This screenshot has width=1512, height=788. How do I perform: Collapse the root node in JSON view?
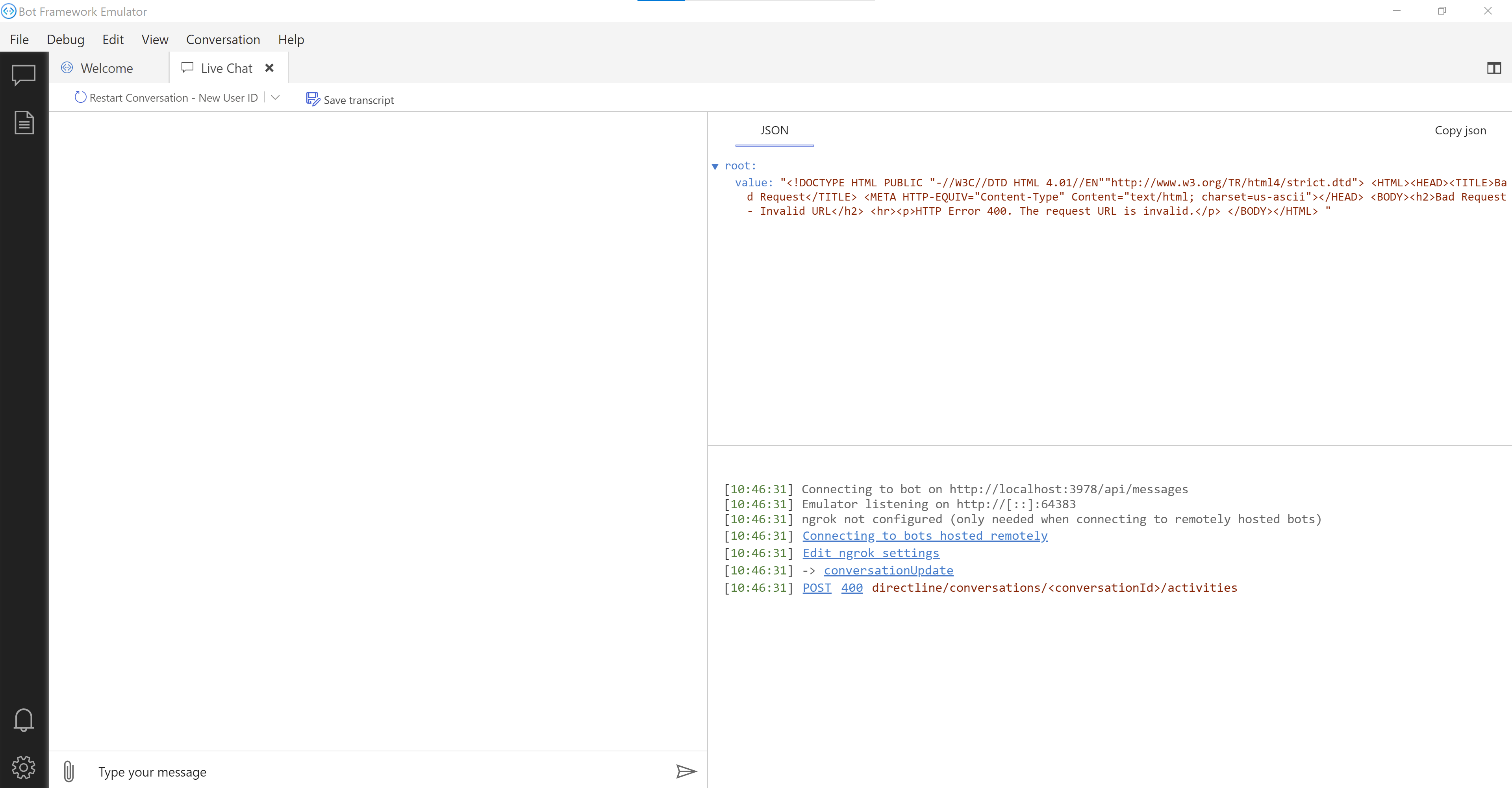tap(715, 166)
